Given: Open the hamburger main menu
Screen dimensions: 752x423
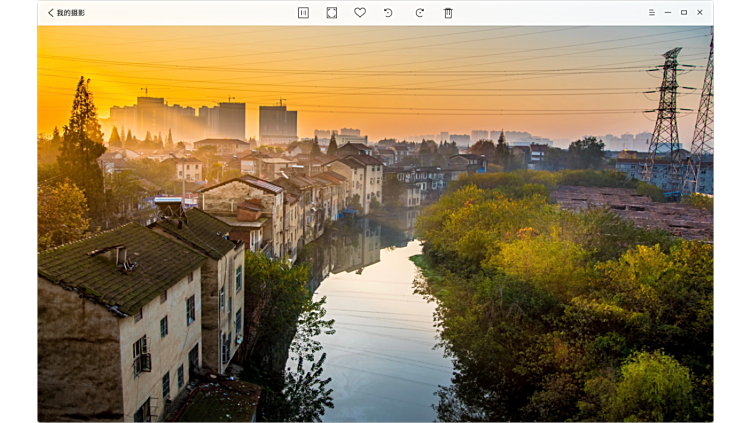Looking at the screenshot, I should pos(651,13).
